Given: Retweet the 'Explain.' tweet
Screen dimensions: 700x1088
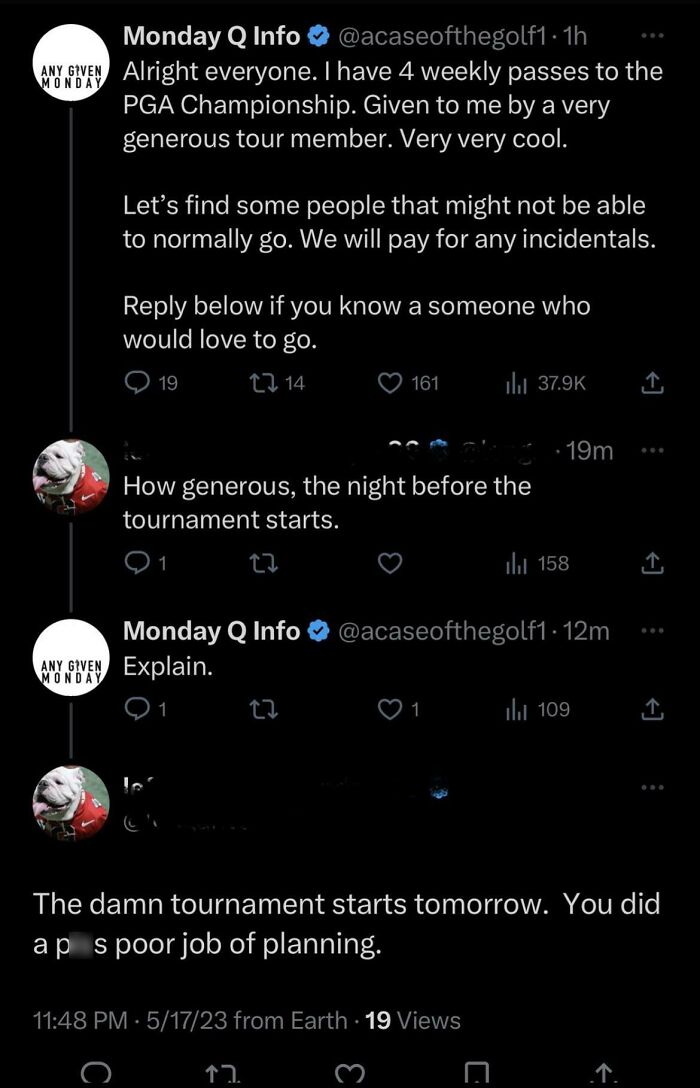Looking at the screenshot, I should point(263,709).
